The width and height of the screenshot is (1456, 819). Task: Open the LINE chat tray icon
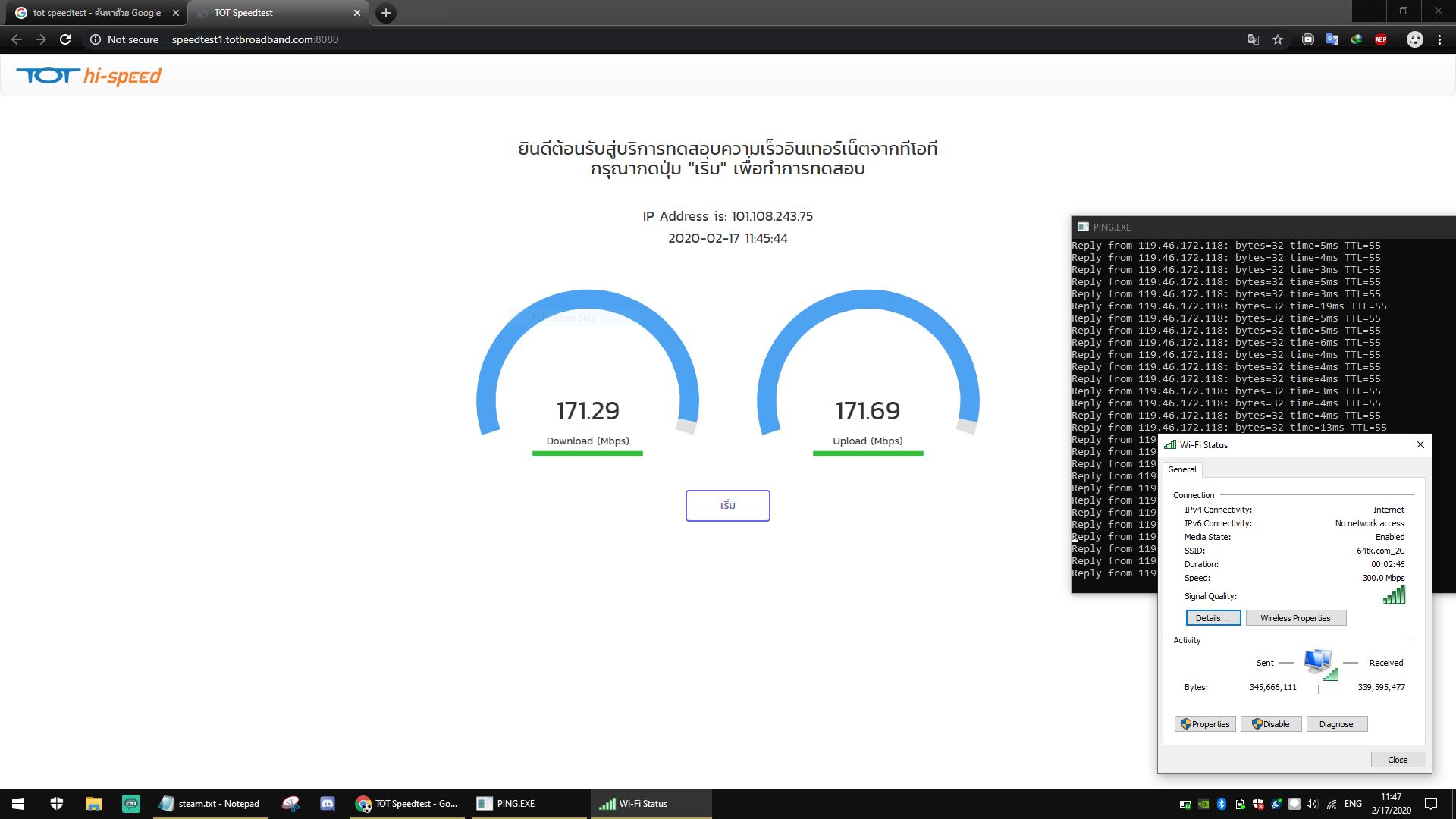[x=1294, y=804]
